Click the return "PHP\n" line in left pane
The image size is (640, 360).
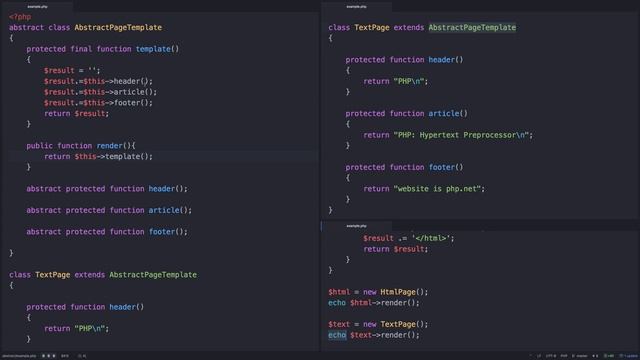point(77,329)
